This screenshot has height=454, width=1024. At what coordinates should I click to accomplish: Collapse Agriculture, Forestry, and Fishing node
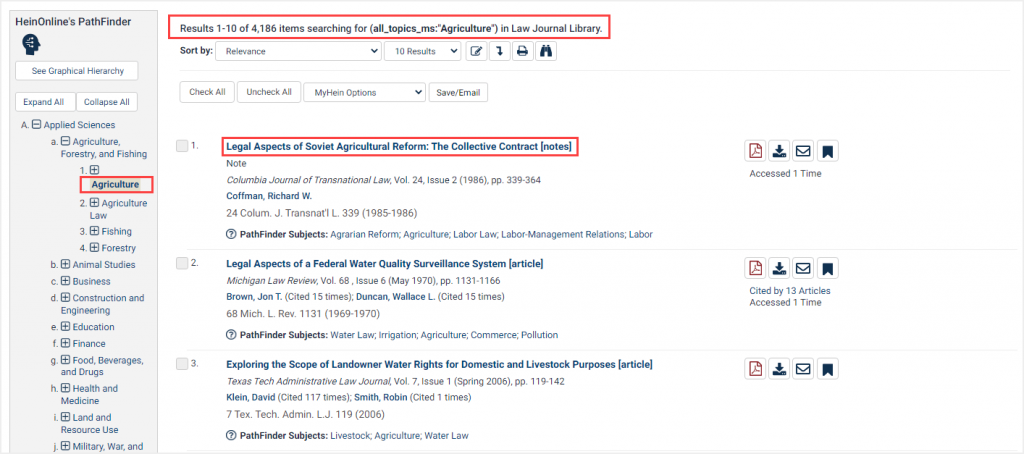(65, 141)
